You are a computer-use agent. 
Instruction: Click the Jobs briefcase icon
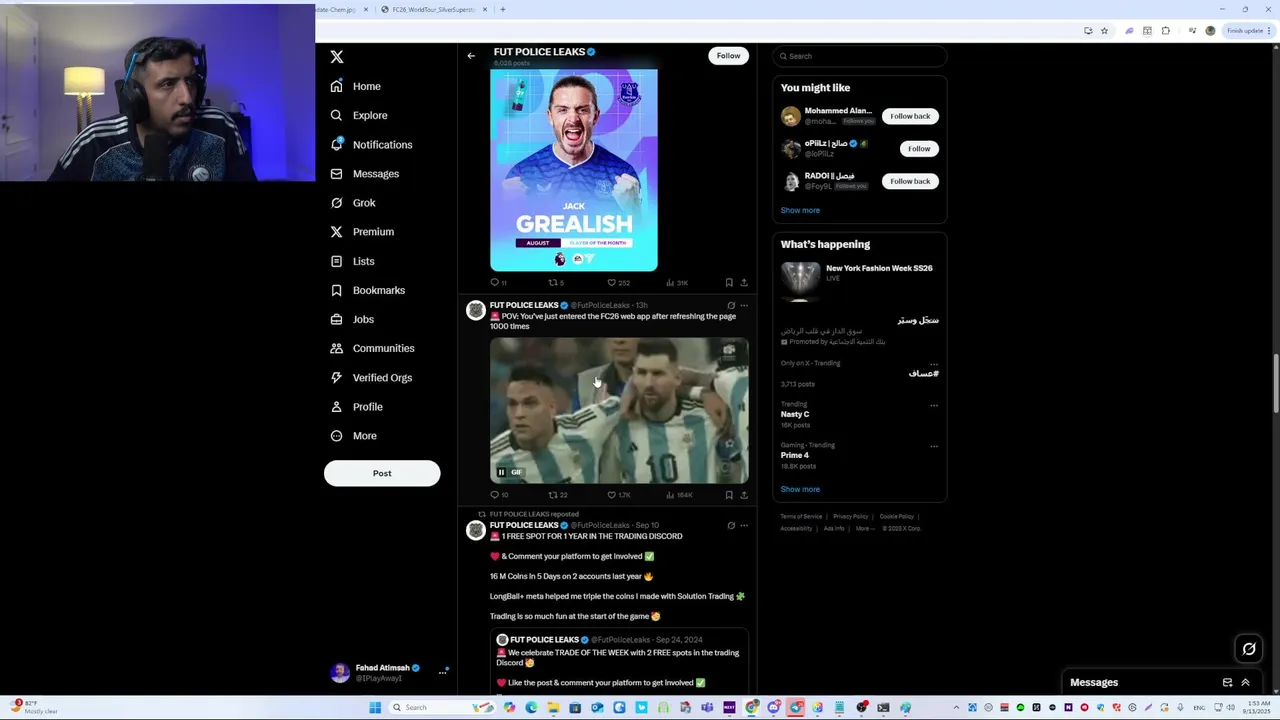tap(336, 319)
